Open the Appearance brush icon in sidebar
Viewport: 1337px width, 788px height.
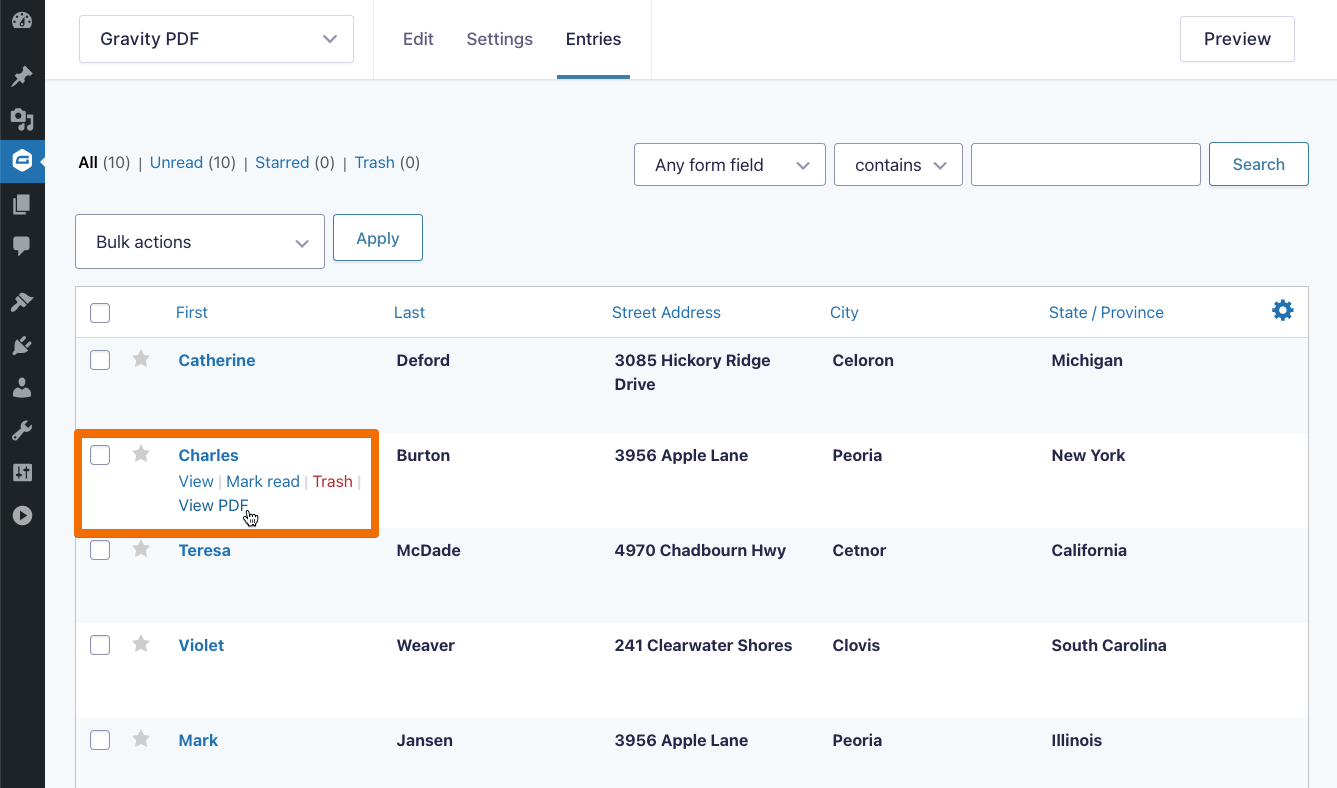coord(22,302)
